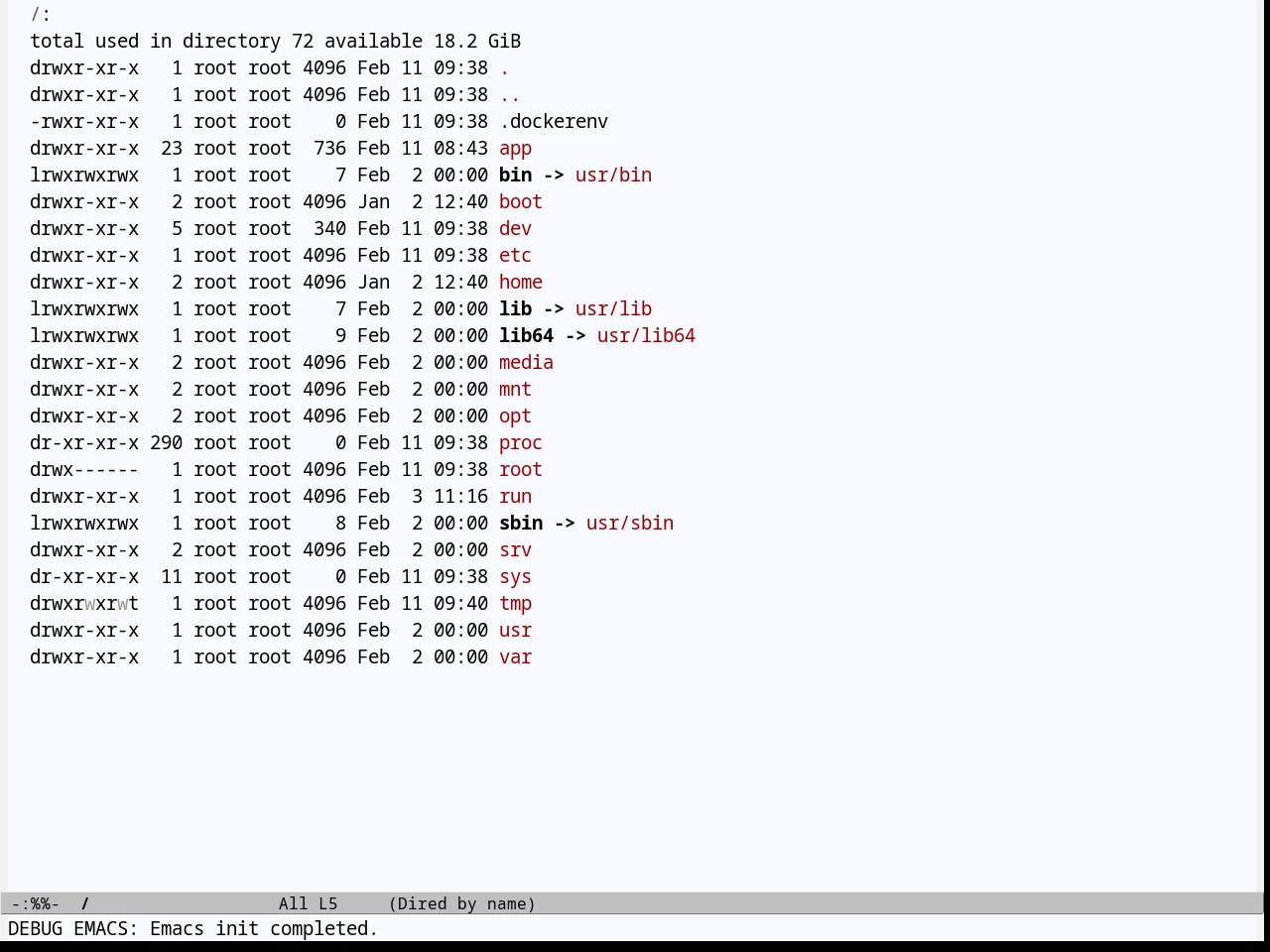
Task: Click the 340 size on dev row
Action: [x=329, y=229]
